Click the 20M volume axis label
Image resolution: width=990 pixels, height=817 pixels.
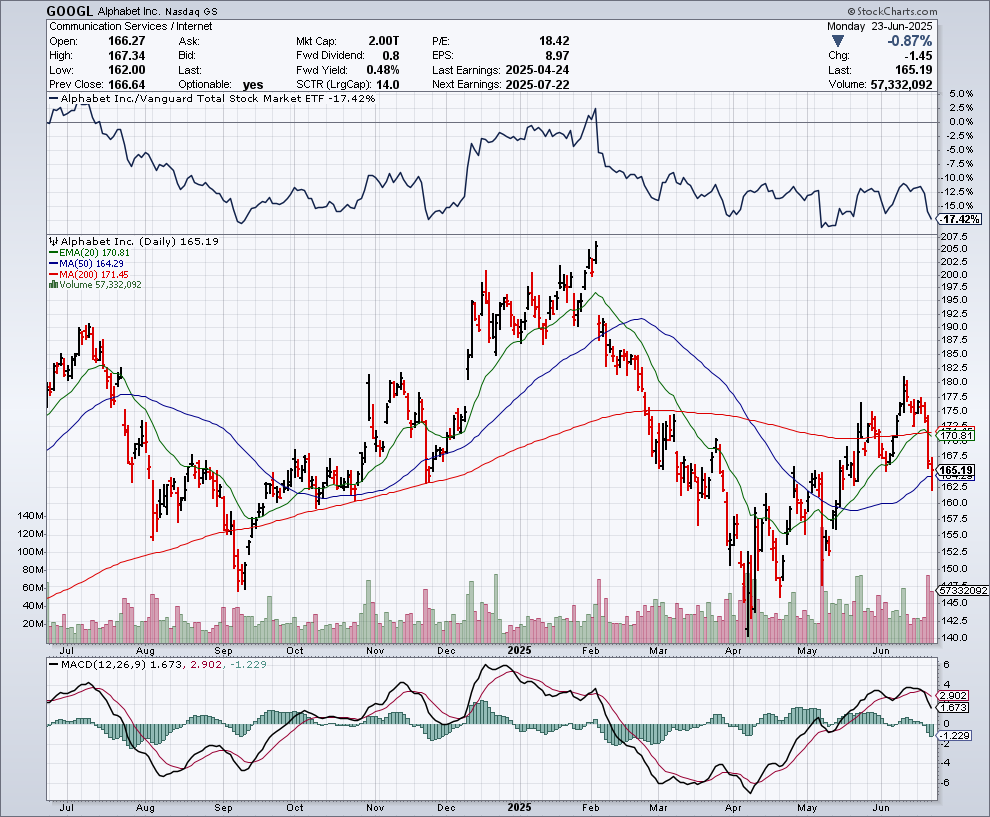tap(34, 624)
